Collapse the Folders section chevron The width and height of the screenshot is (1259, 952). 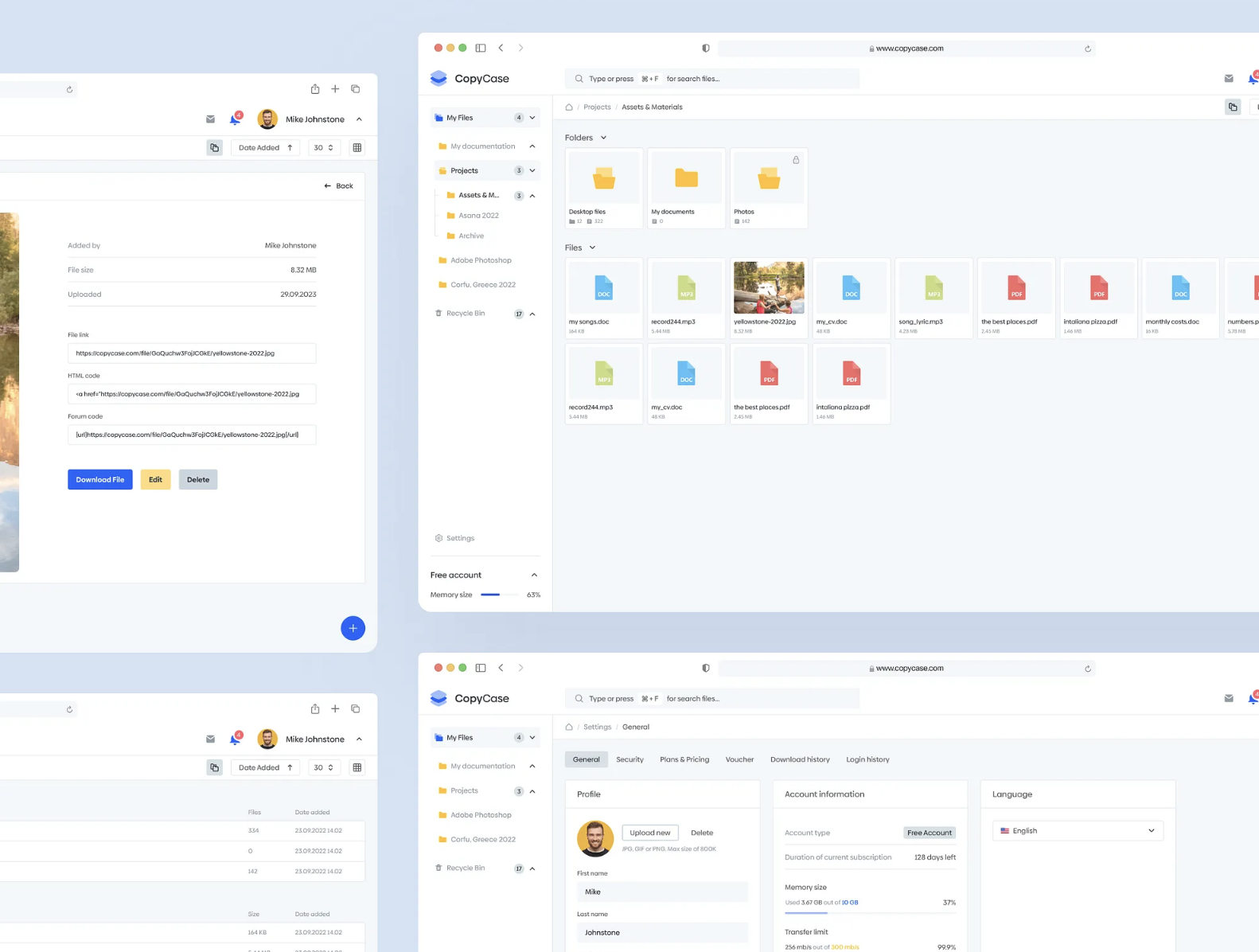(603, 138)
